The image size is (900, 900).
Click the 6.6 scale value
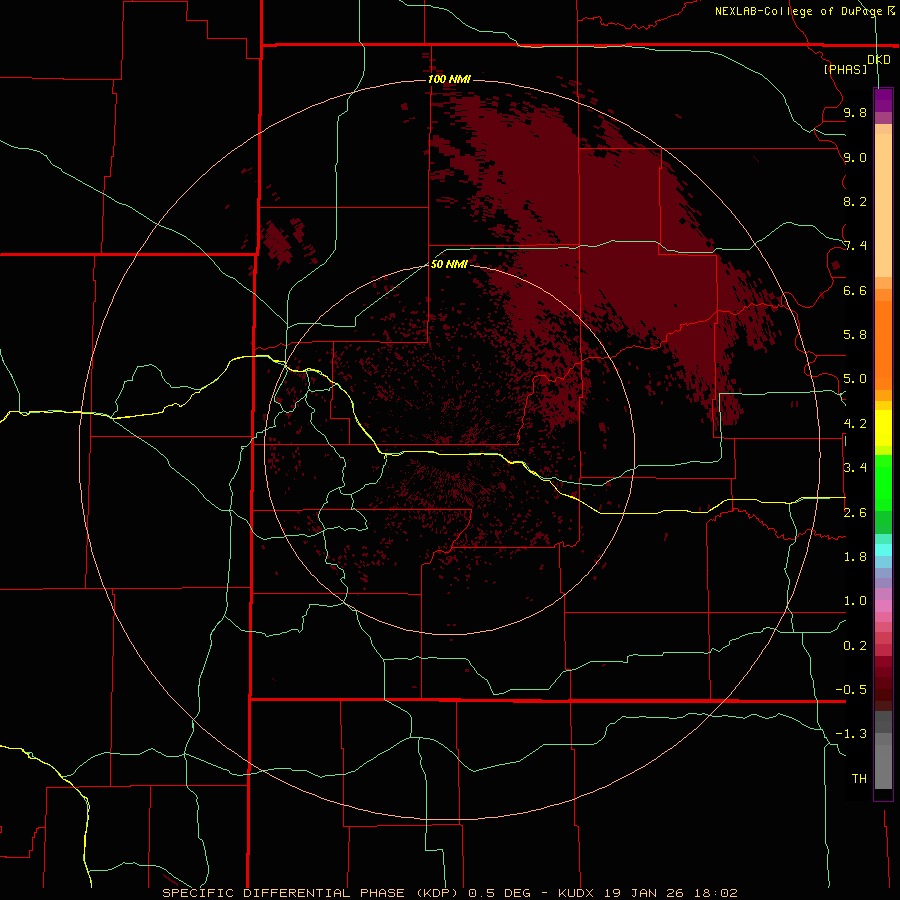coord(855,290)
